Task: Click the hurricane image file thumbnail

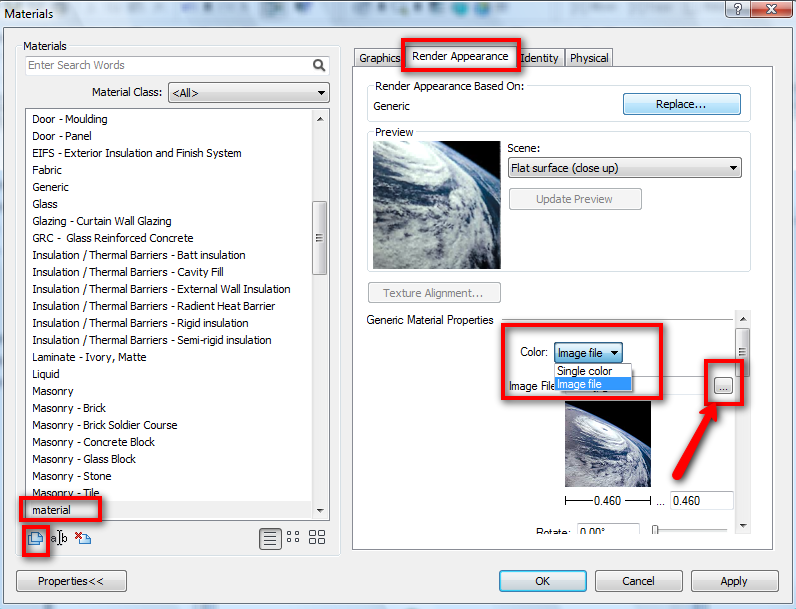Action: (608, 444)
